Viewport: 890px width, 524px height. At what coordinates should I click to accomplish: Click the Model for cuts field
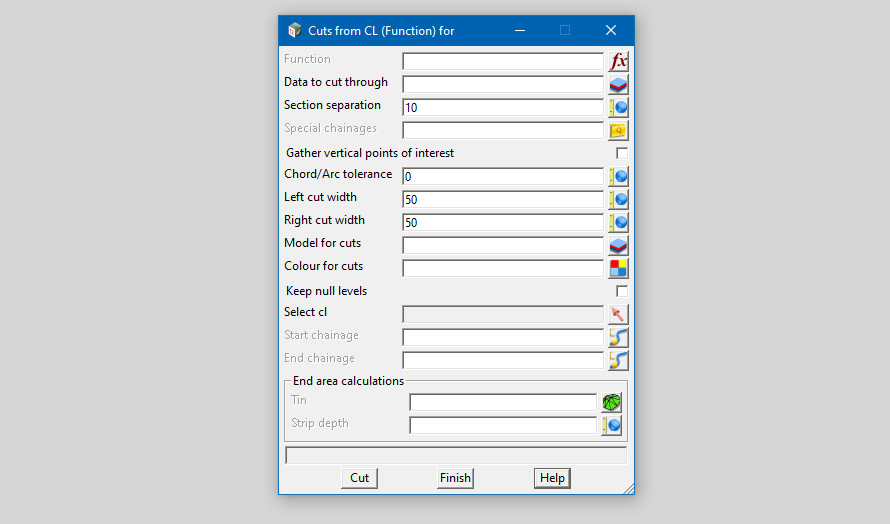[503, 245]
